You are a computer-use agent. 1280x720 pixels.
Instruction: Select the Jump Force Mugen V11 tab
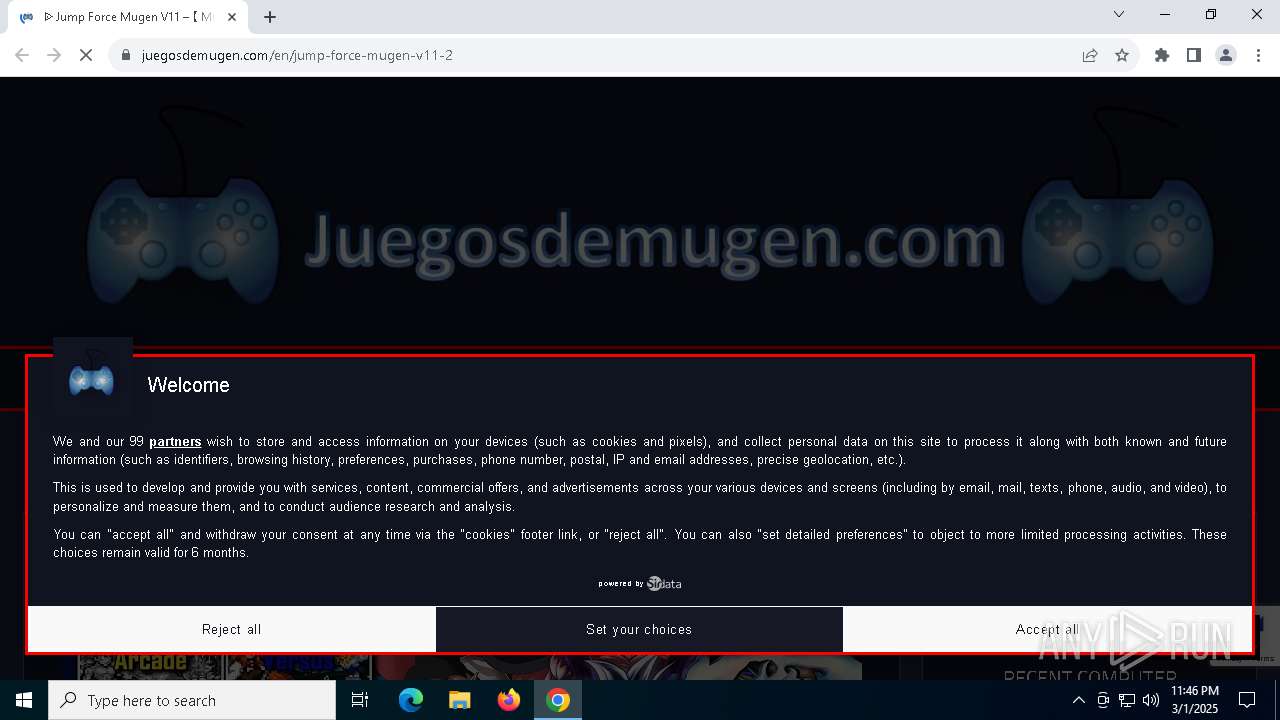[x=128, y=17]
